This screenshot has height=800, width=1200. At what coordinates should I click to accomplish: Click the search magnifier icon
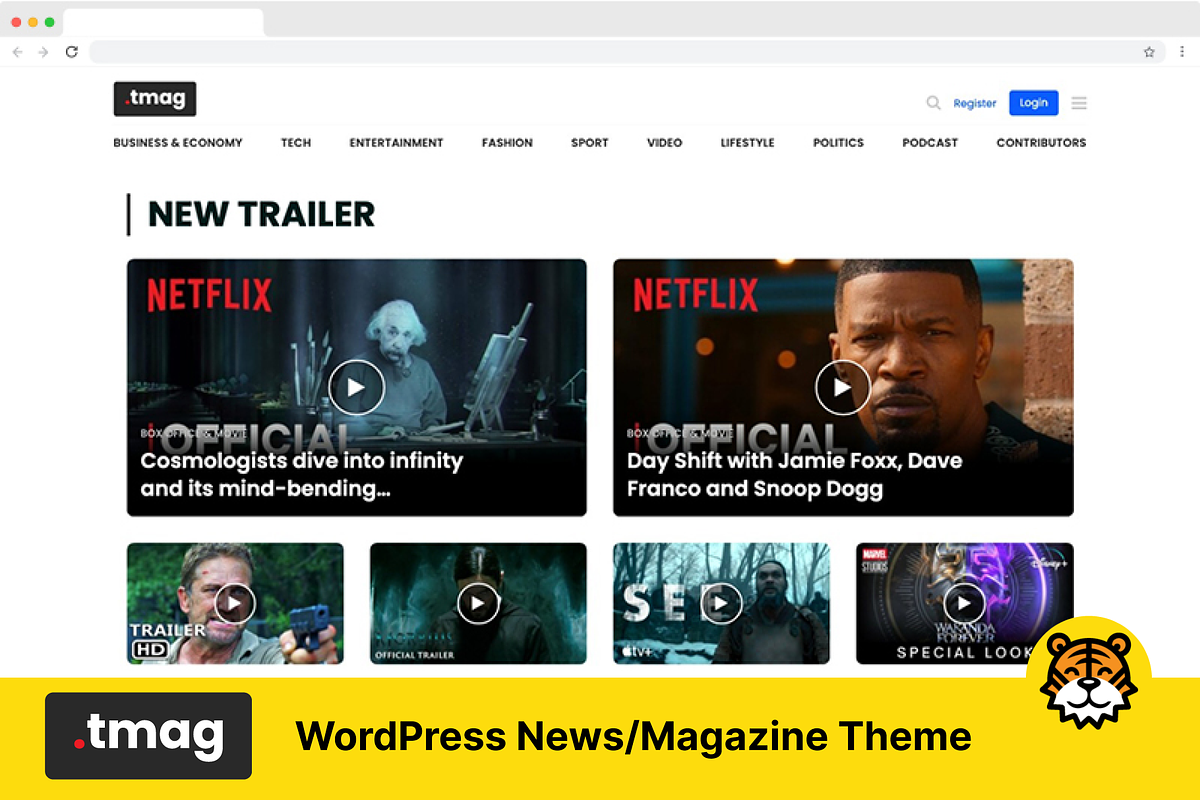click(x=933, y=103)
